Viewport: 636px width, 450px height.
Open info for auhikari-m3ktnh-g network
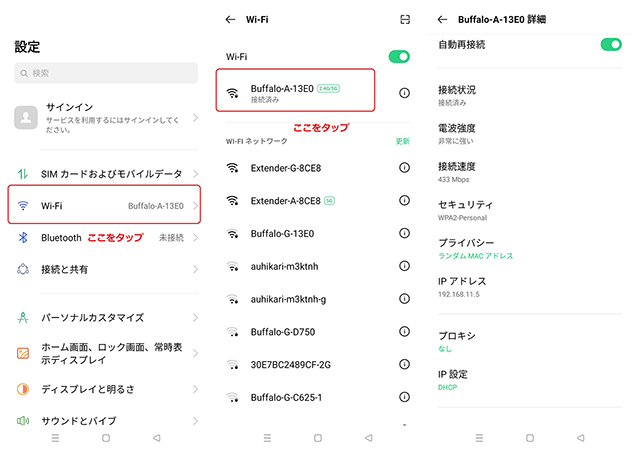(x=404, y=299)
